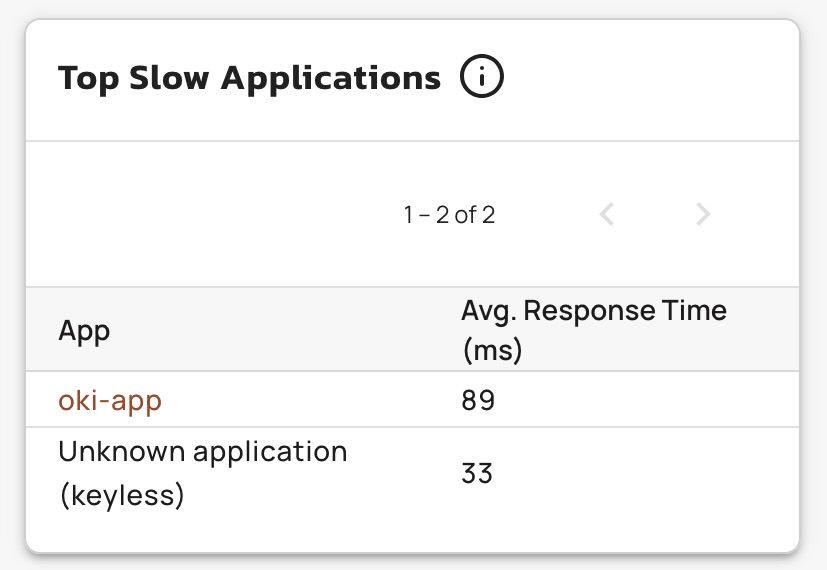Click the '(keyless)' text in second row

click(x=122, y=496)
